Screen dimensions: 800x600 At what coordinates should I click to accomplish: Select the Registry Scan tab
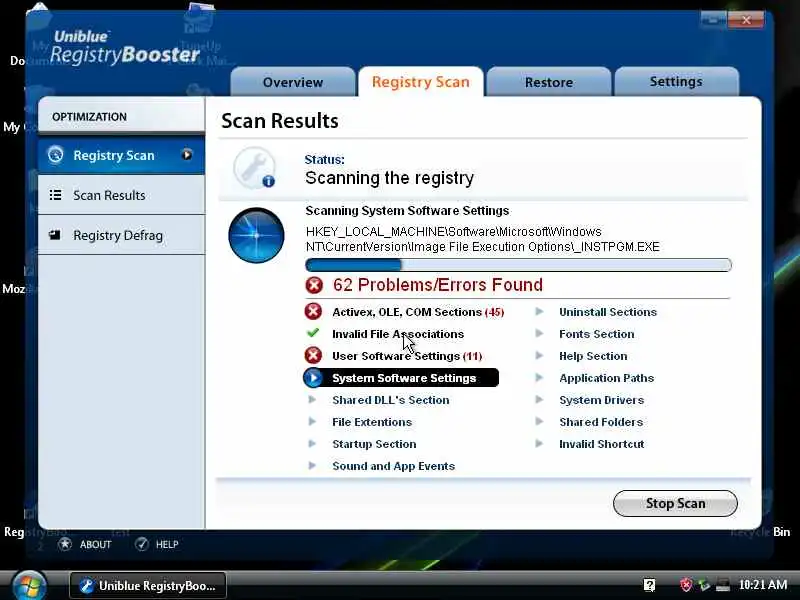coord(421,82)
